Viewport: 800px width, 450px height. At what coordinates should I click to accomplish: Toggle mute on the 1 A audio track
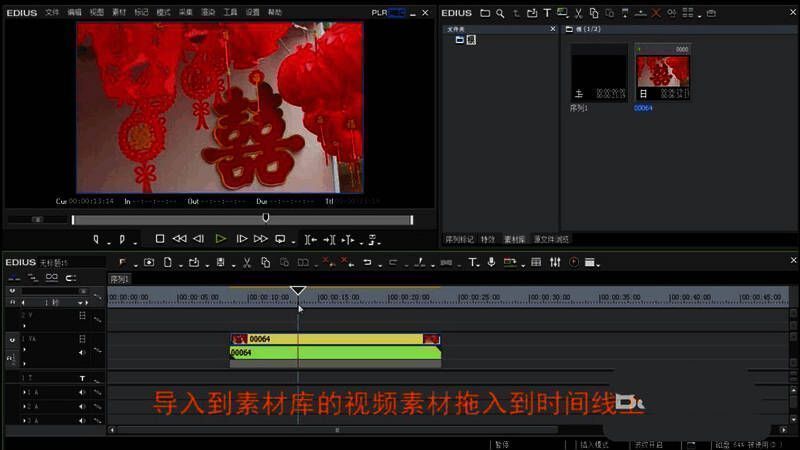pyautogui.click(x=82, y=392)
